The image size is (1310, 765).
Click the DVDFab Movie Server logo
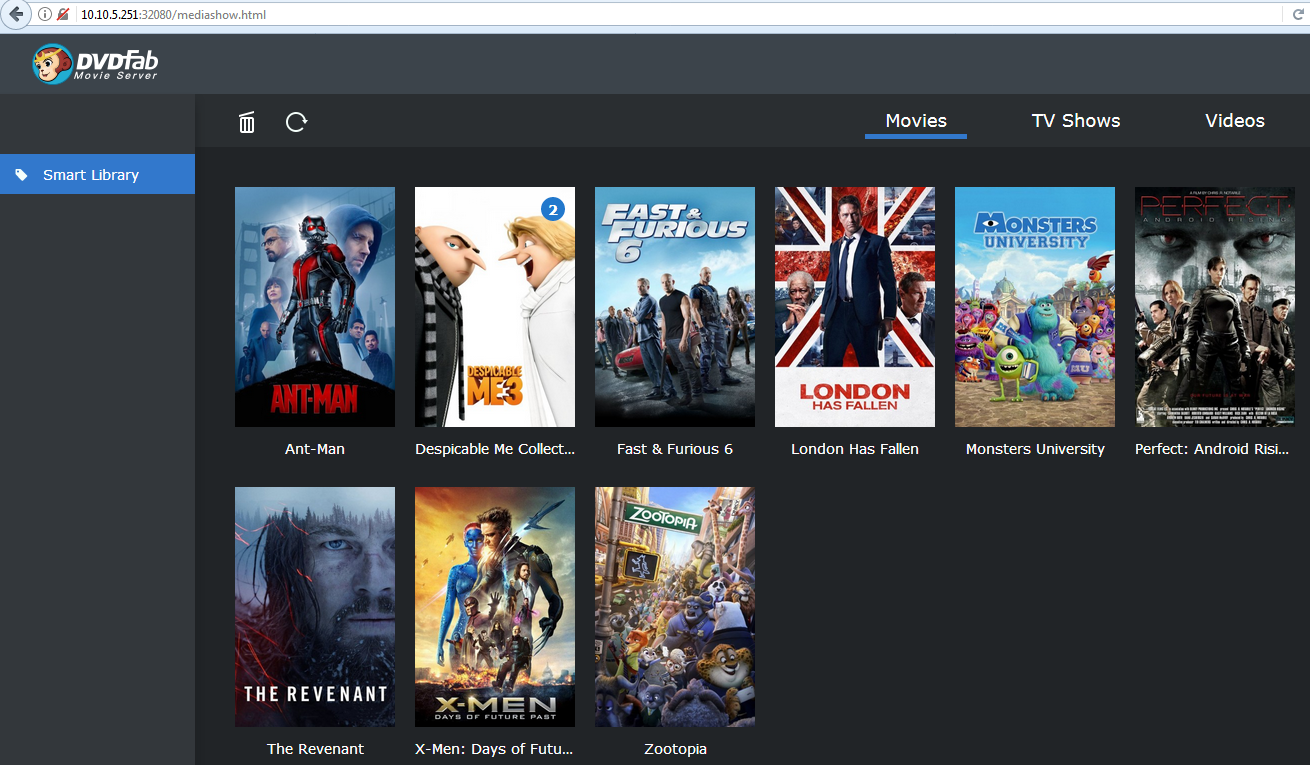[x=95, y=64]
